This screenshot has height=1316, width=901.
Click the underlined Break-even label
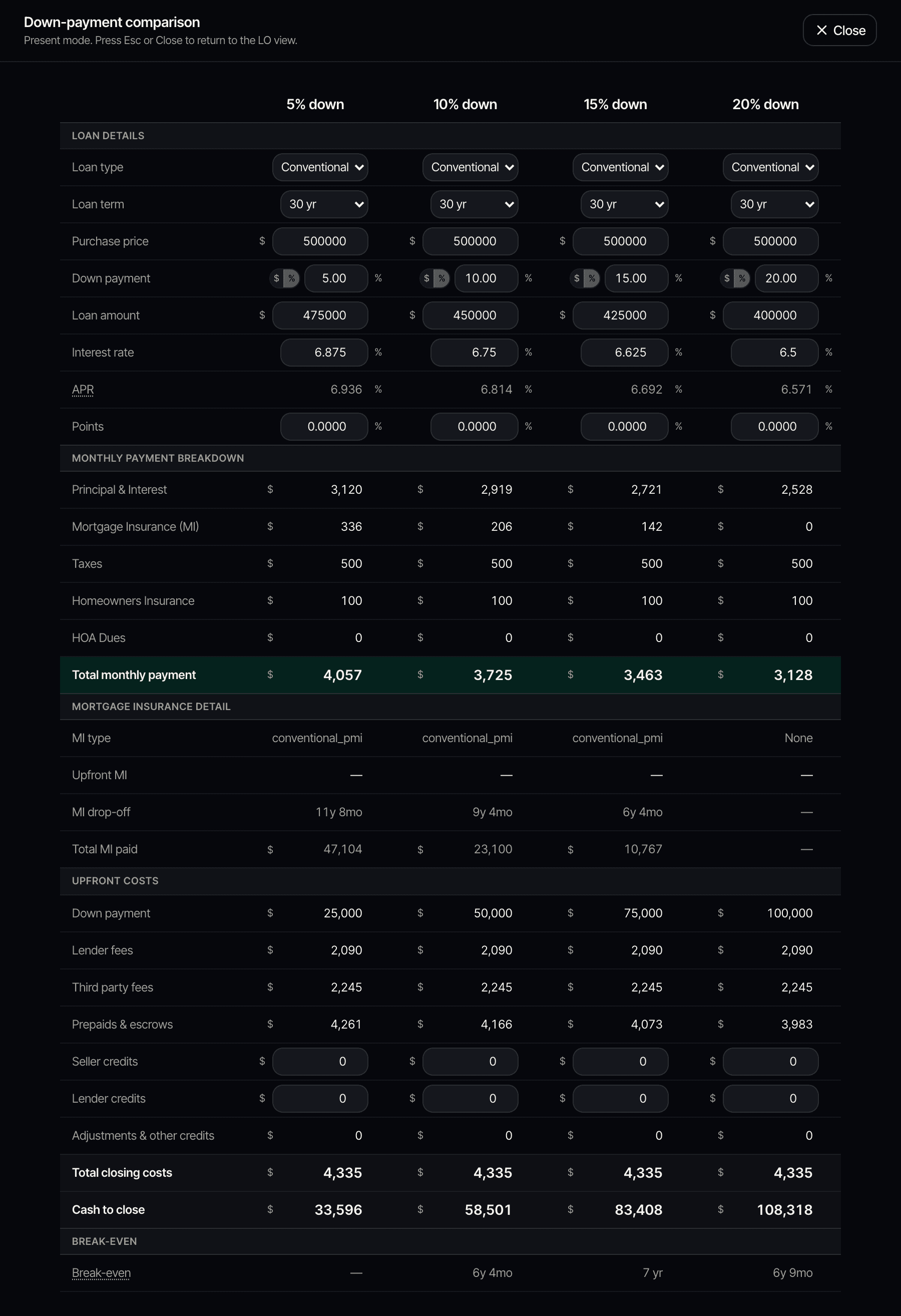[101, 1273]
